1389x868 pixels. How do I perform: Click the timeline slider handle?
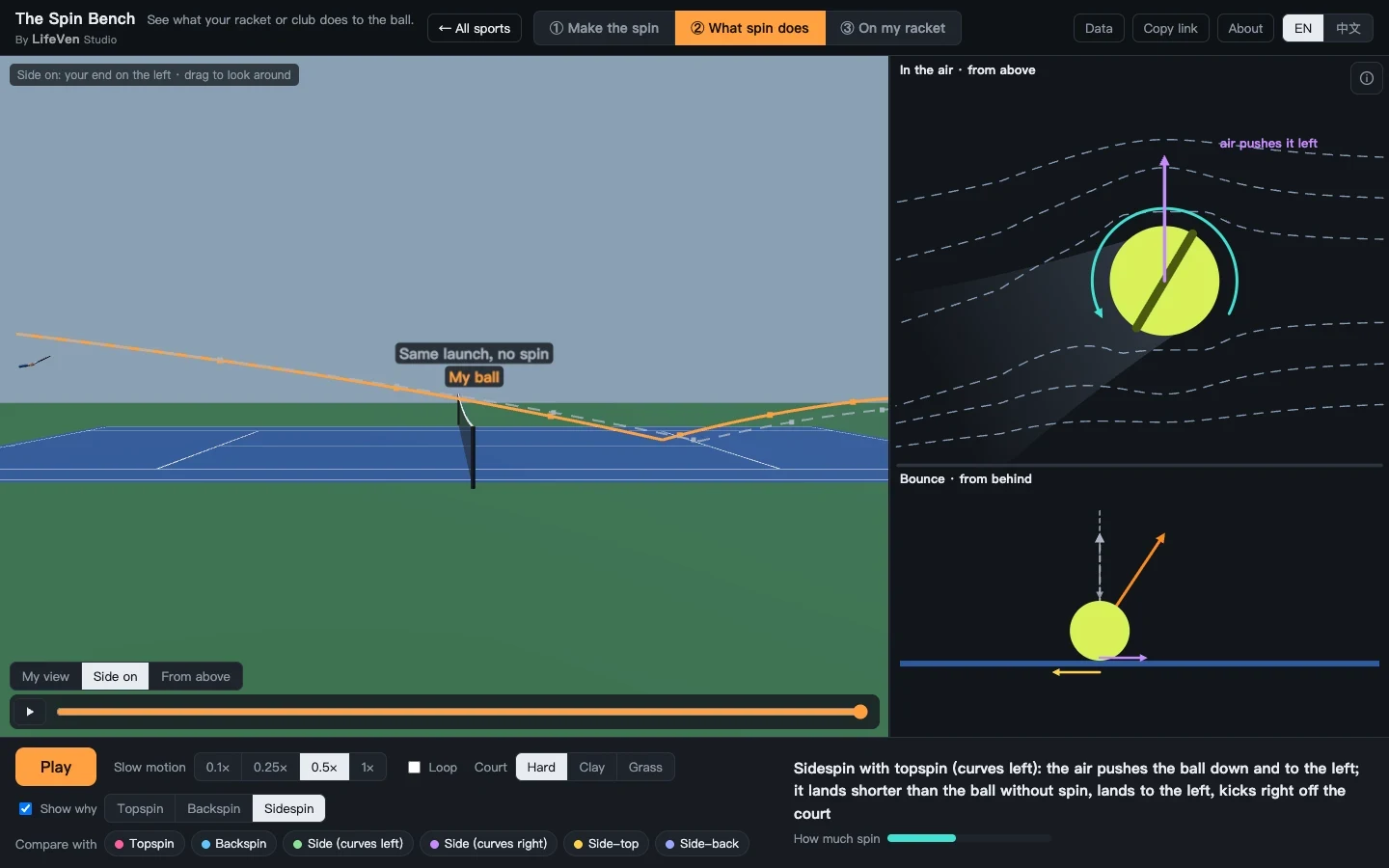[x=860, y=712]
